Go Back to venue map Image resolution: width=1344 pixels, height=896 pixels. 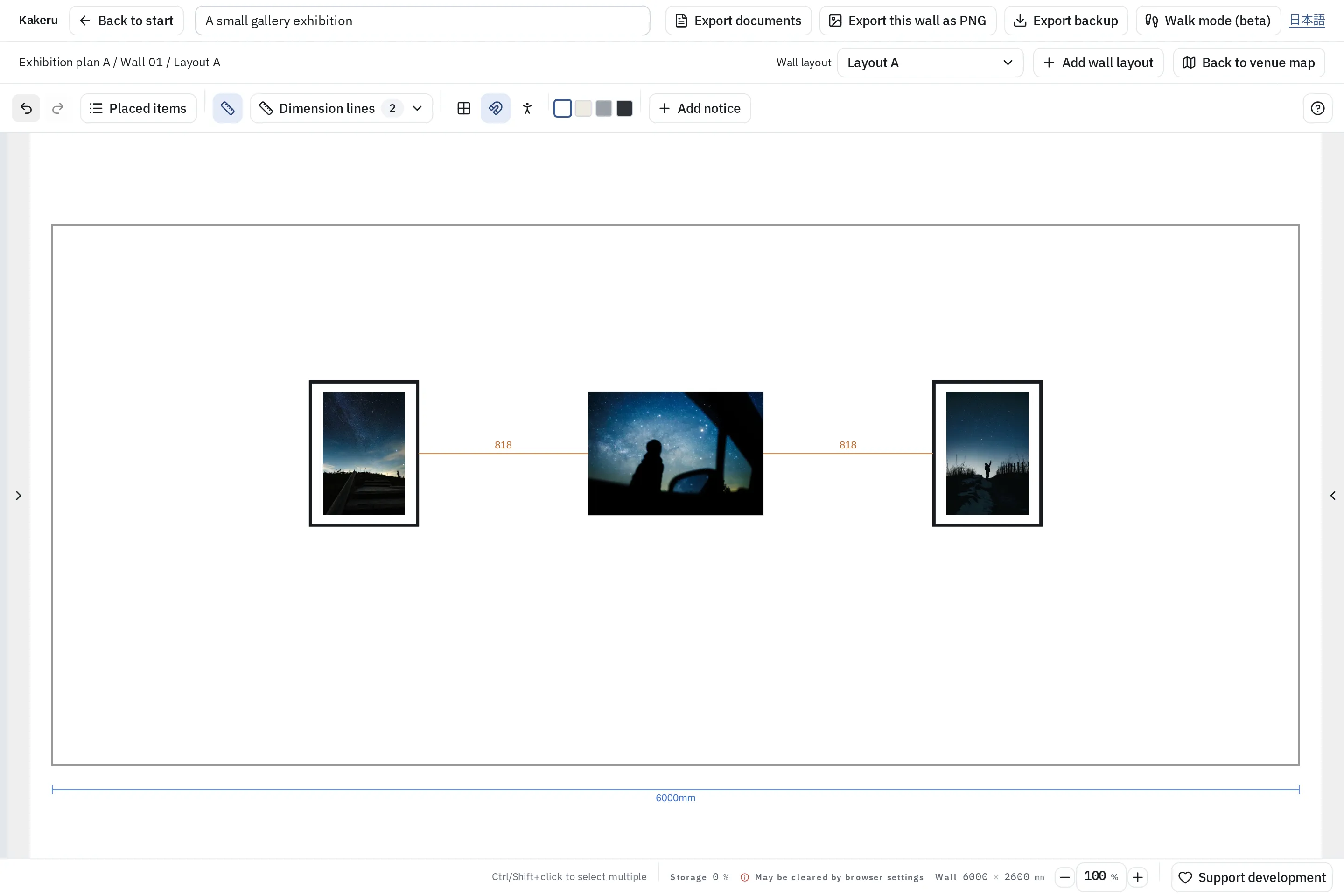[x=1249, y=62]
